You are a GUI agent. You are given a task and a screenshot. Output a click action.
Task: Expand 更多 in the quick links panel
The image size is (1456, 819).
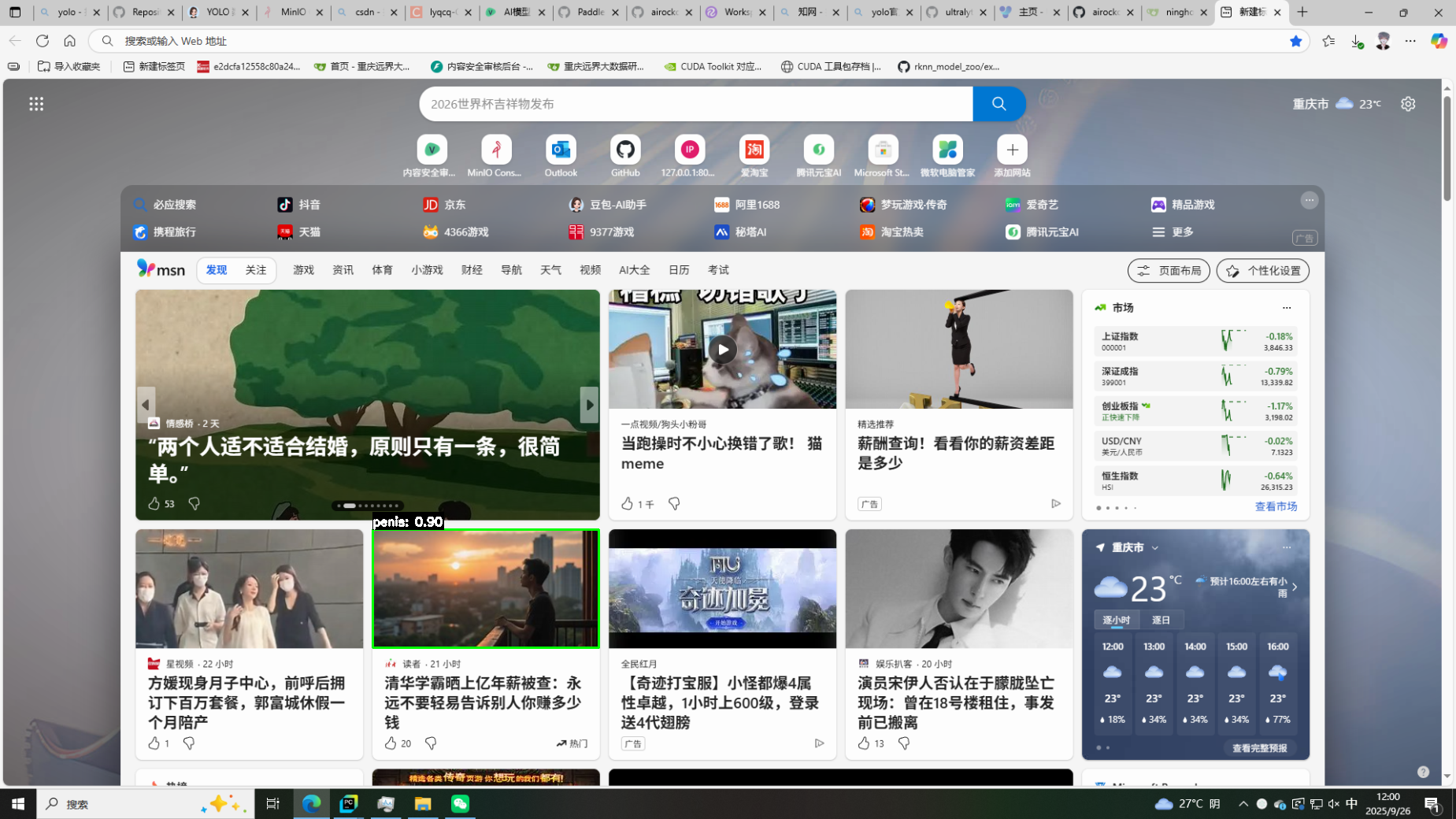tap(1173, 232)
